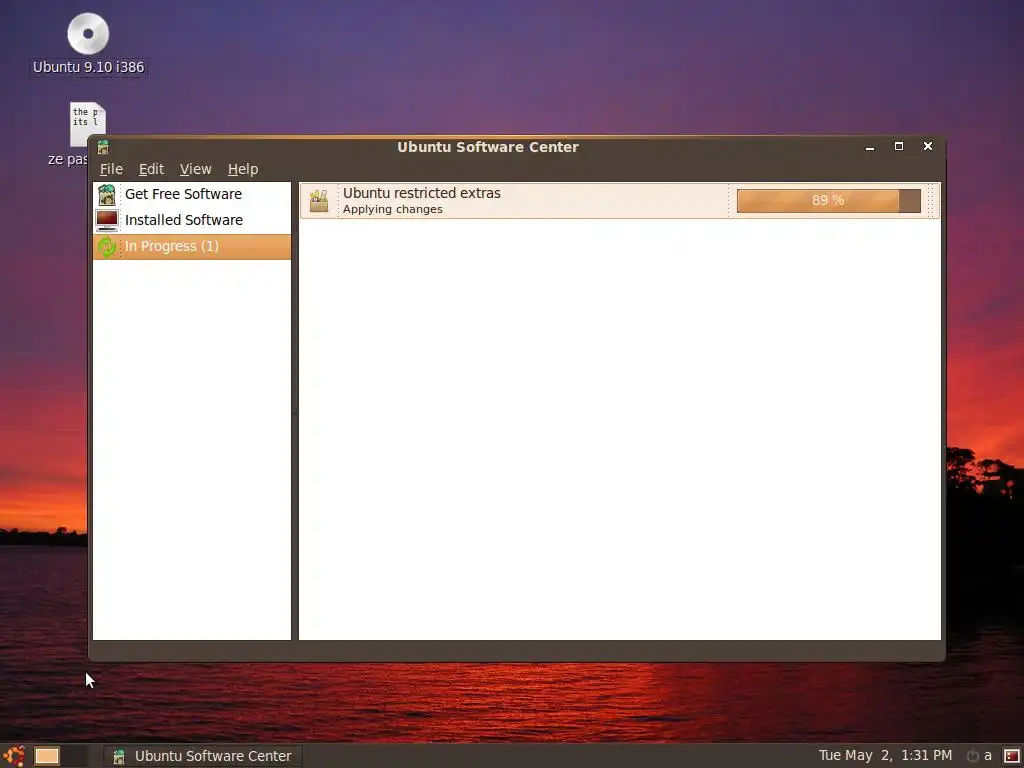Click the Software Center title bar icon
The image size is (1024, 768).
(x=103, y=147)
